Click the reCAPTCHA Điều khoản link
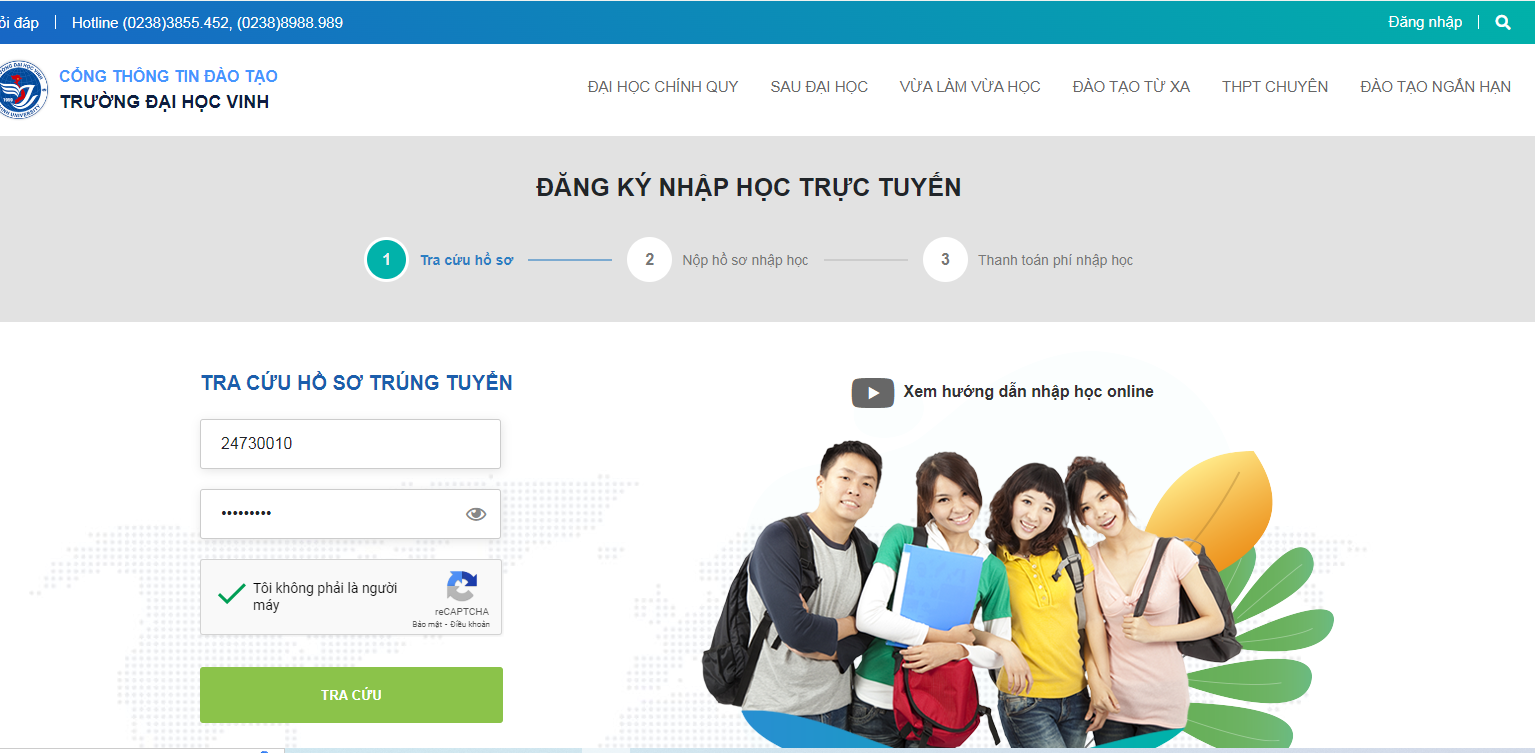The height and width of the screenshot is (753, 1535). click(x=470, y=624)
